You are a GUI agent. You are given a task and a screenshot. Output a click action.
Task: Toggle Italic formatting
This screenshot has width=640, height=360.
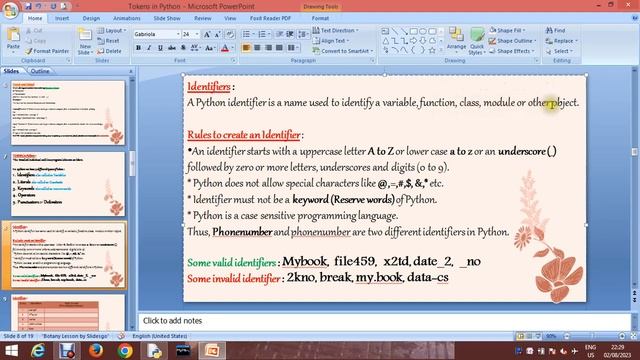pyautogui.click(x=149, y=48)
